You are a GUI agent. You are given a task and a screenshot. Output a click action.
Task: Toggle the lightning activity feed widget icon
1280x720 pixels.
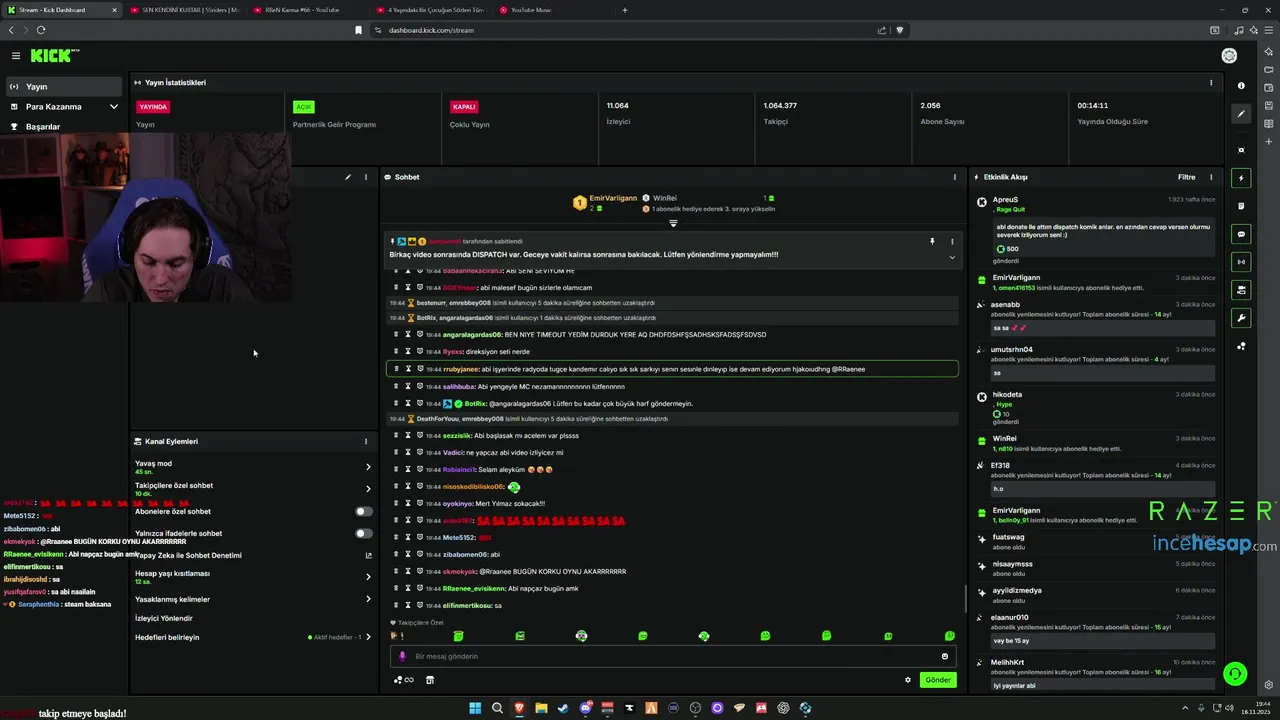1241,178
